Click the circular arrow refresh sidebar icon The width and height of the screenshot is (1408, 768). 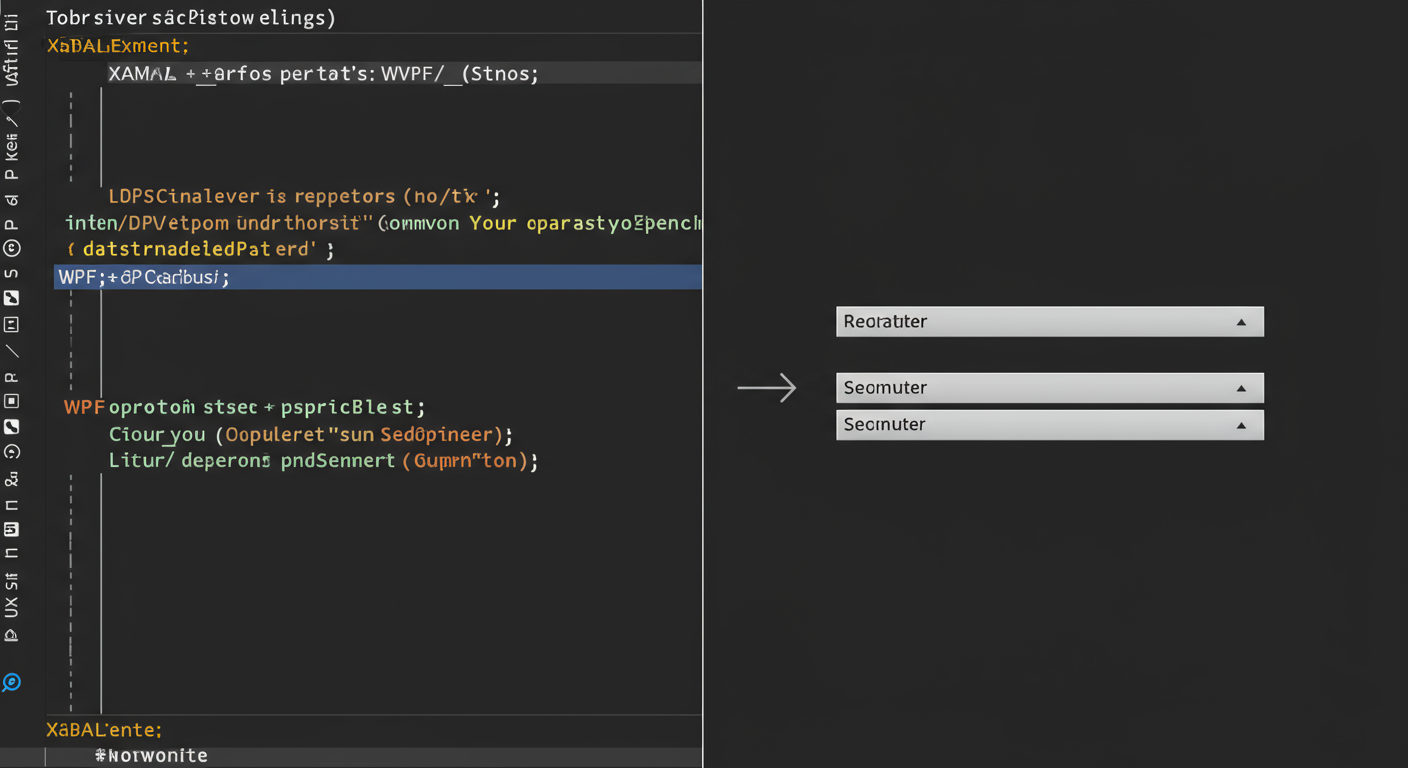pyautogui.click(x=11, y=452)
